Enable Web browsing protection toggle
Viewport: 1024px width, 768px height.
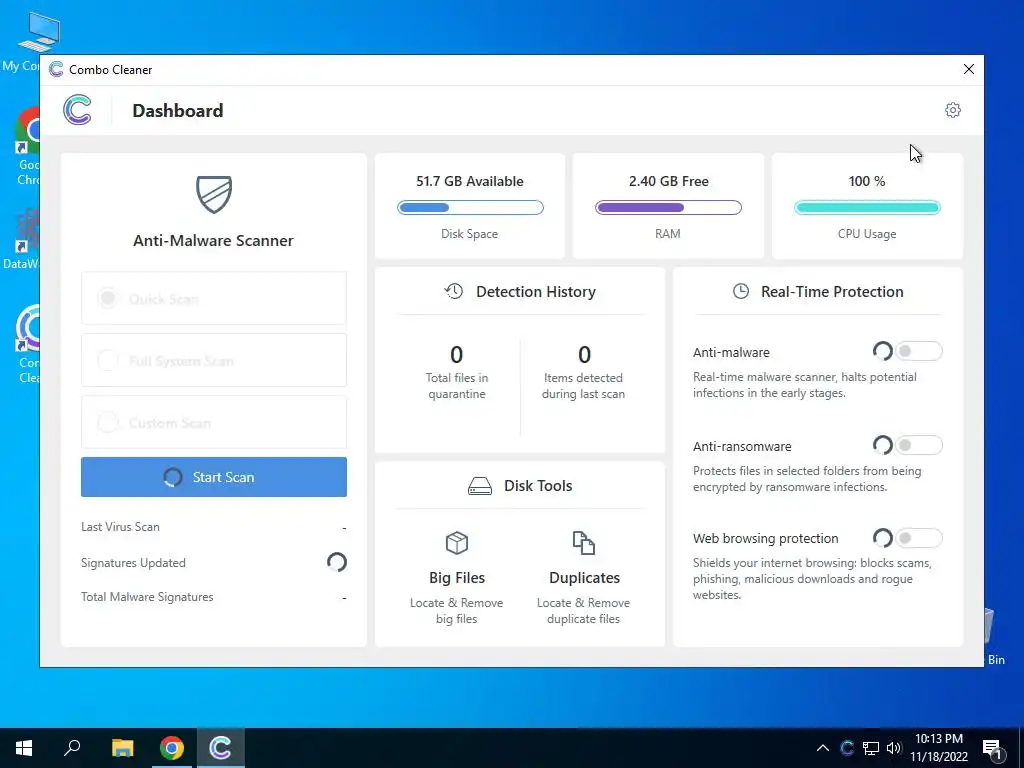click(x=918, y=538)
